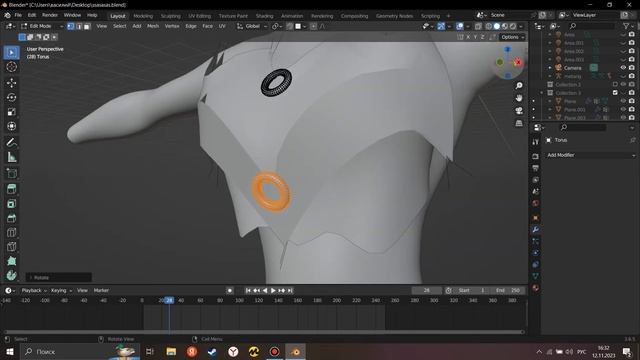Click the pan view hand icon

tap(519, 98)
